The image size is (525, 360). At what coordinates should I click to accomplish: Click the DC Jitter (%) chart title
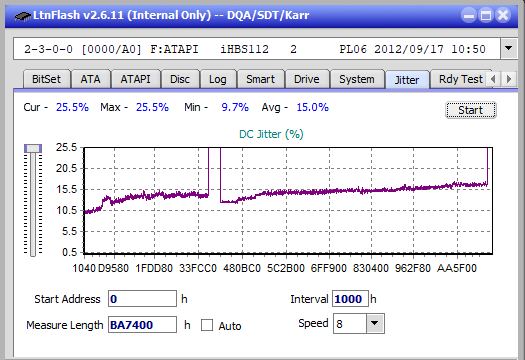point(271,134)
